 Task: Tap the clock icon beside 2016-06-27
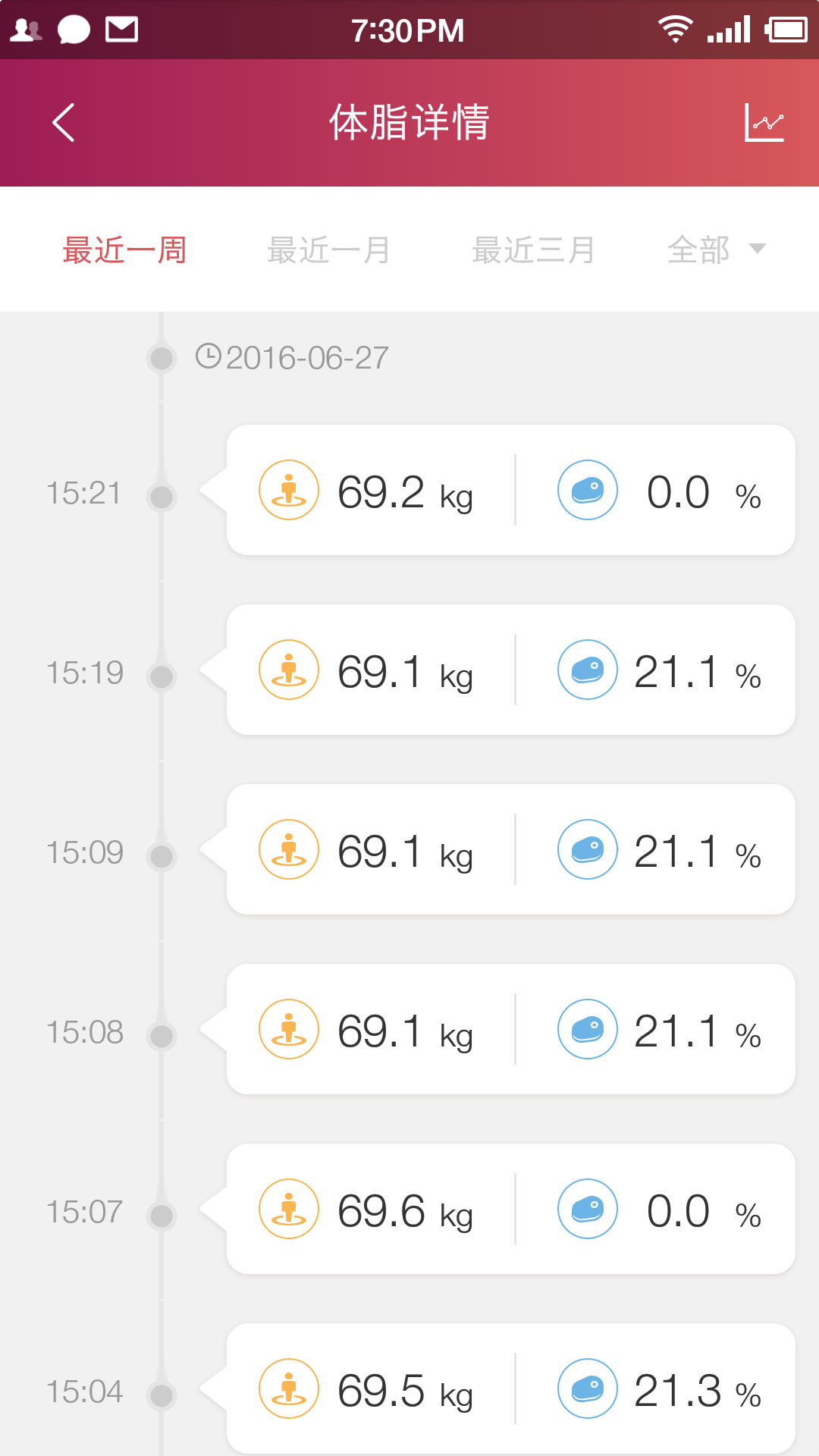[x=208, y=356]
